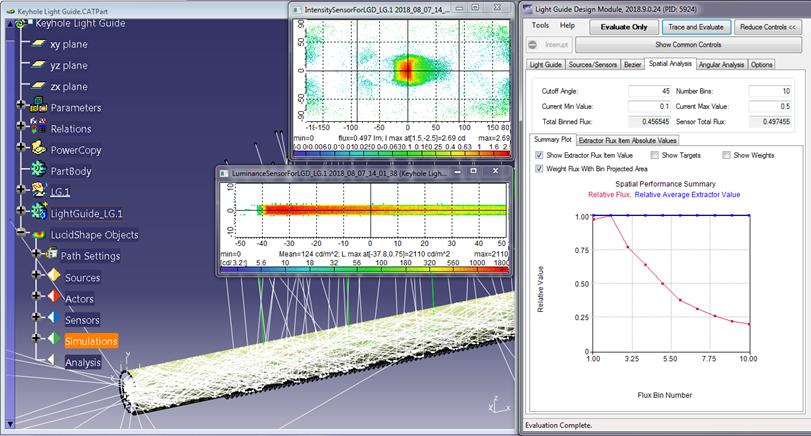811x436 pixels.
Task: Click the Keyhole Light Guide.CATPart title icon
Action: point(10,11)
